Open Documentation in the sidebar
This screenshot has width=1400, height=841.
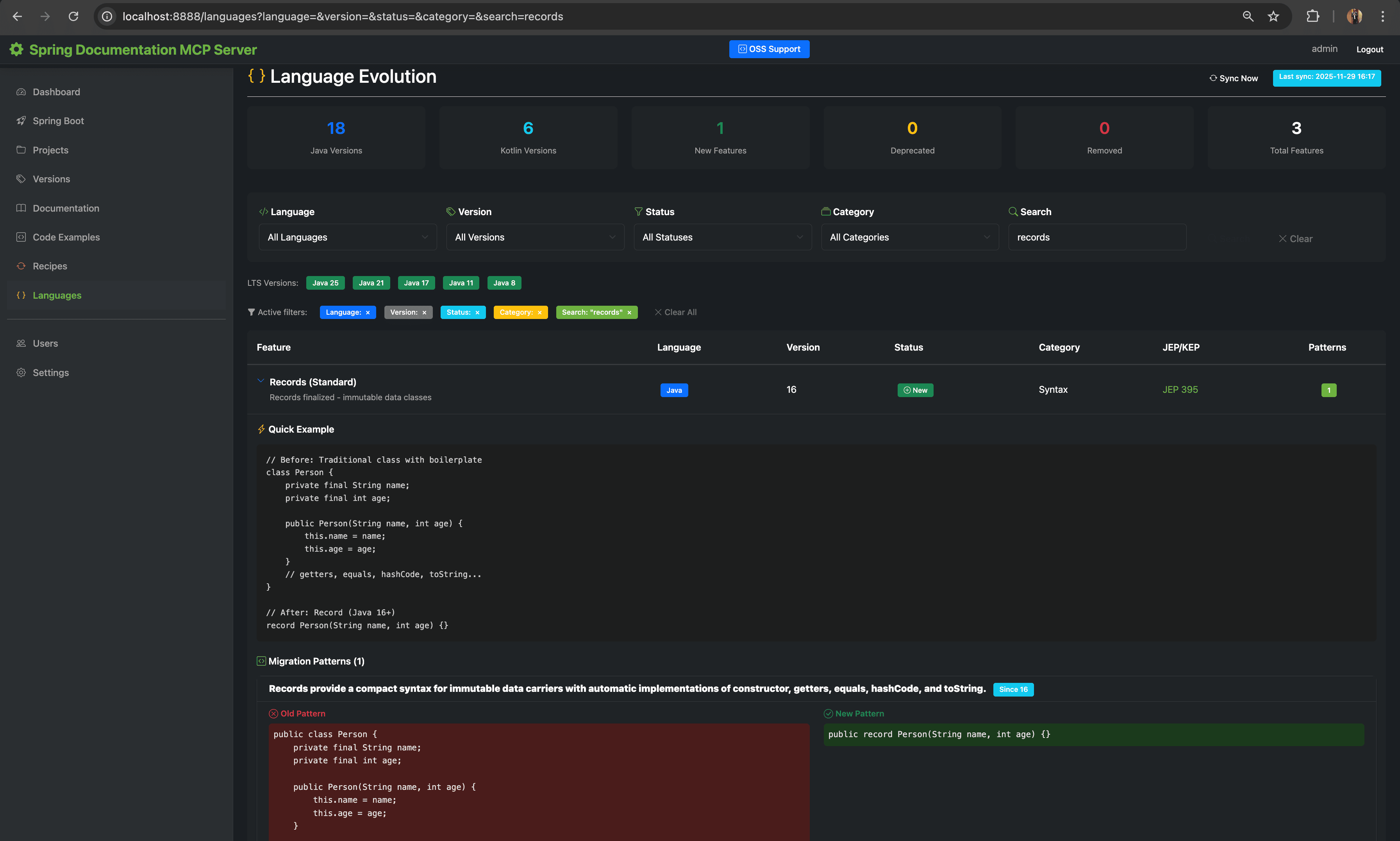tap(66, 208)
